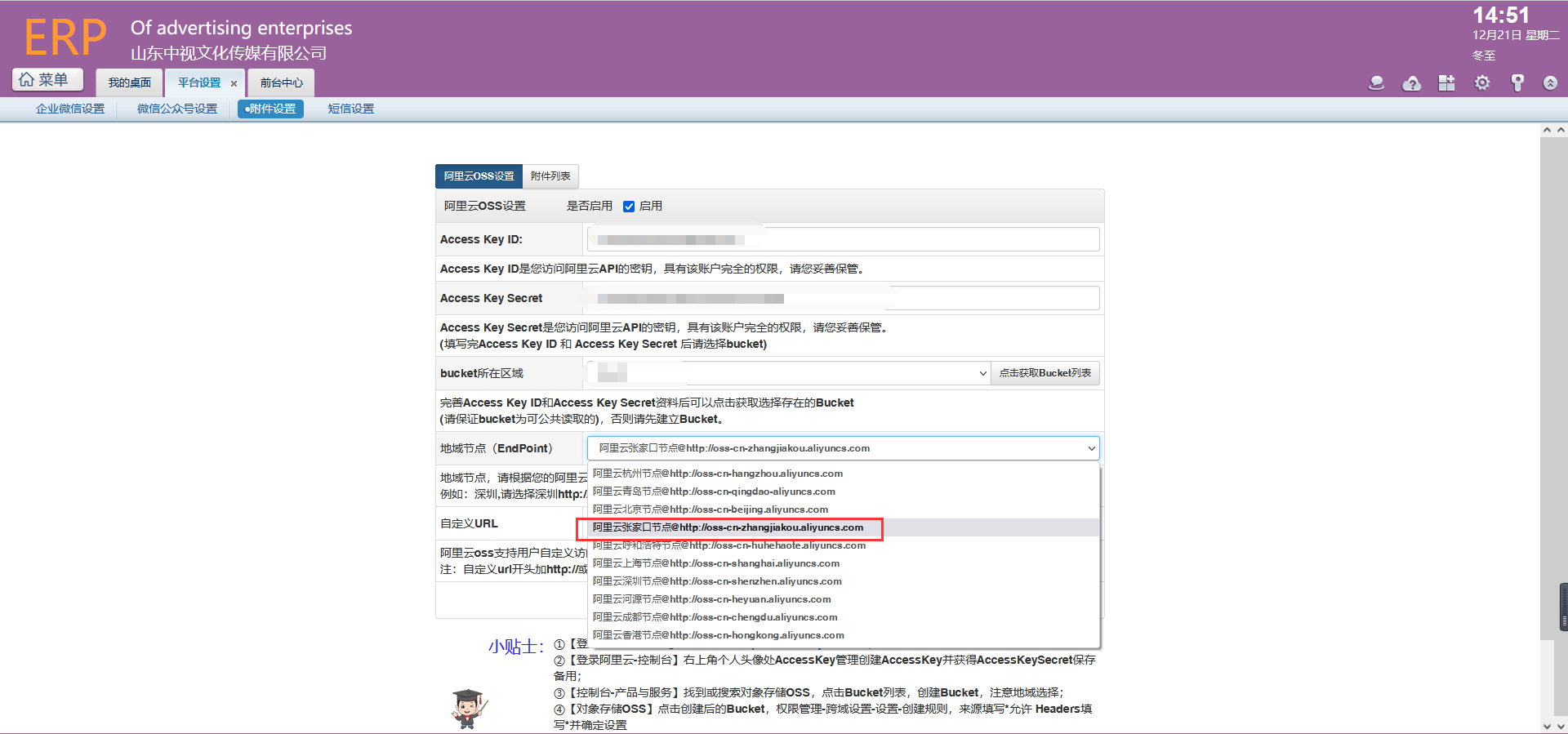Click the 是否启用 label

pyautogui.click(x=590, y=206)
